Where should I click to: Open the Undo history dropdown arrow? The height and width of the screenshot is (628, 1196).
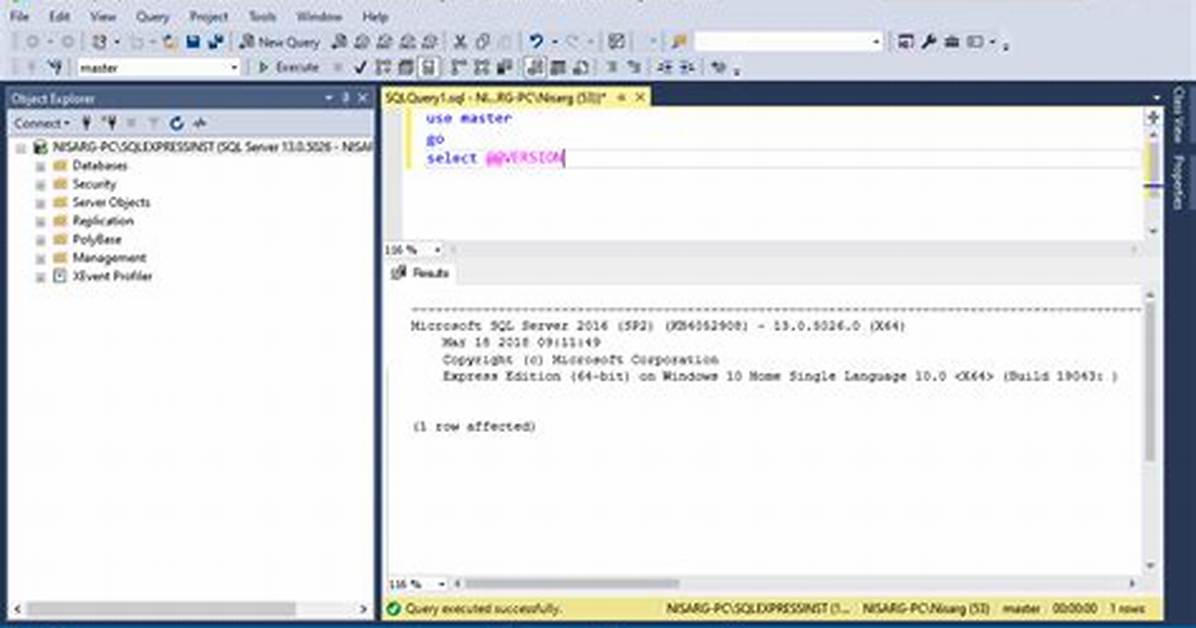[555, 42]
